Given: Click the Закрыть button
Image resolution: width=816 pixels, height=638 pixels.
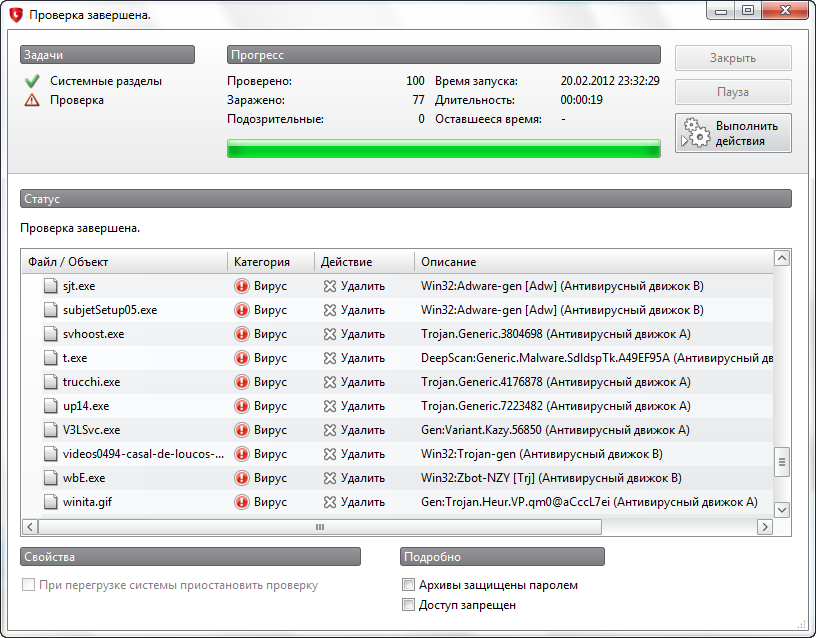Looking at the screenshot, I should (733, 58).
